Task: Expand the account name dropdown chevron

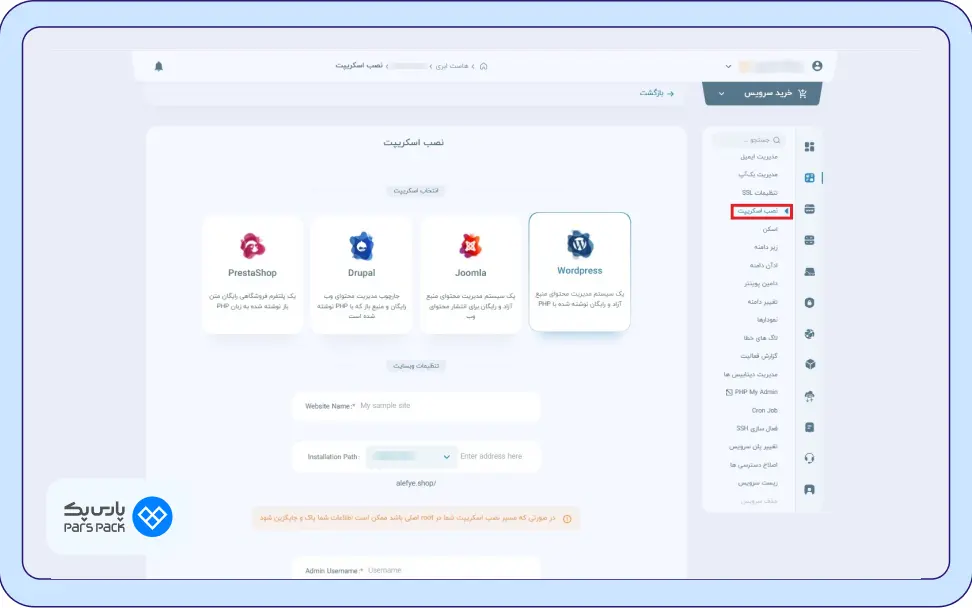Action: coord(728,66)
